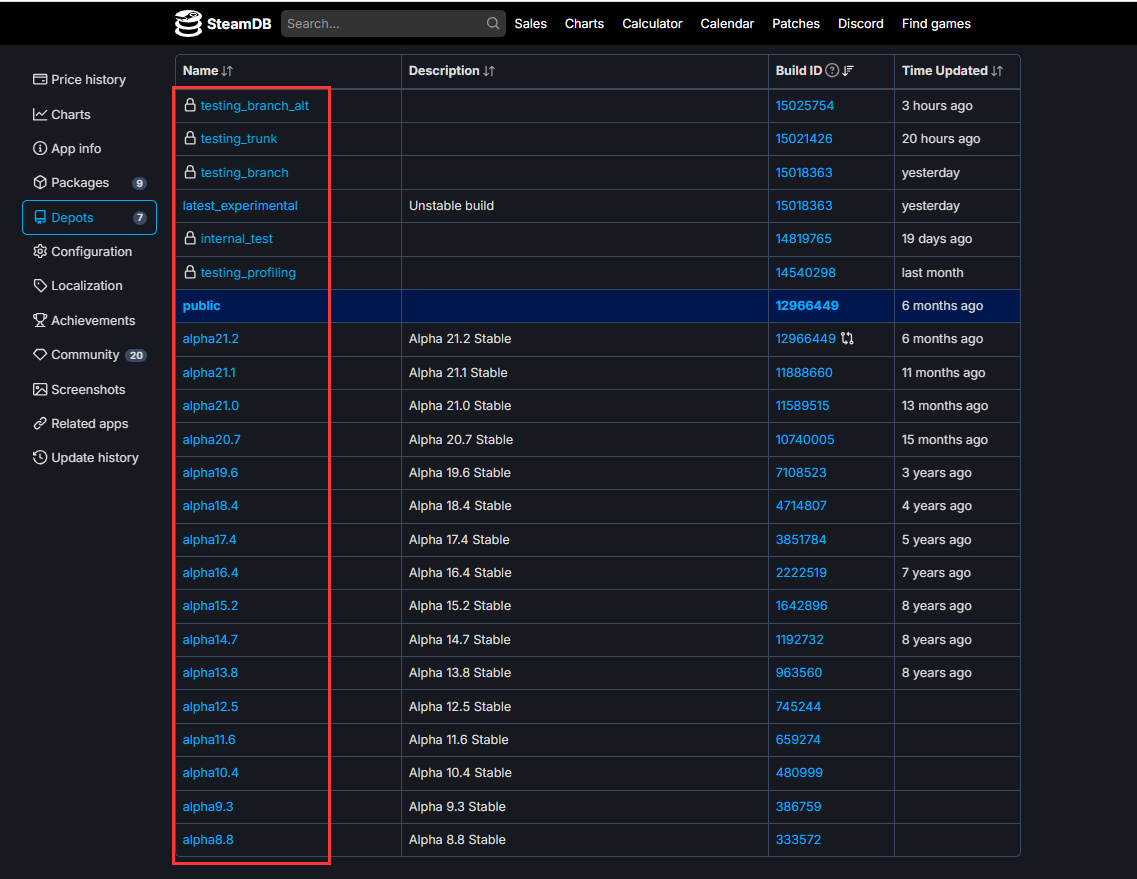The width and height of the screenshot is (1137, 879).
Task: Sort by Time Updated arrows icon
Action: point(997,71)
